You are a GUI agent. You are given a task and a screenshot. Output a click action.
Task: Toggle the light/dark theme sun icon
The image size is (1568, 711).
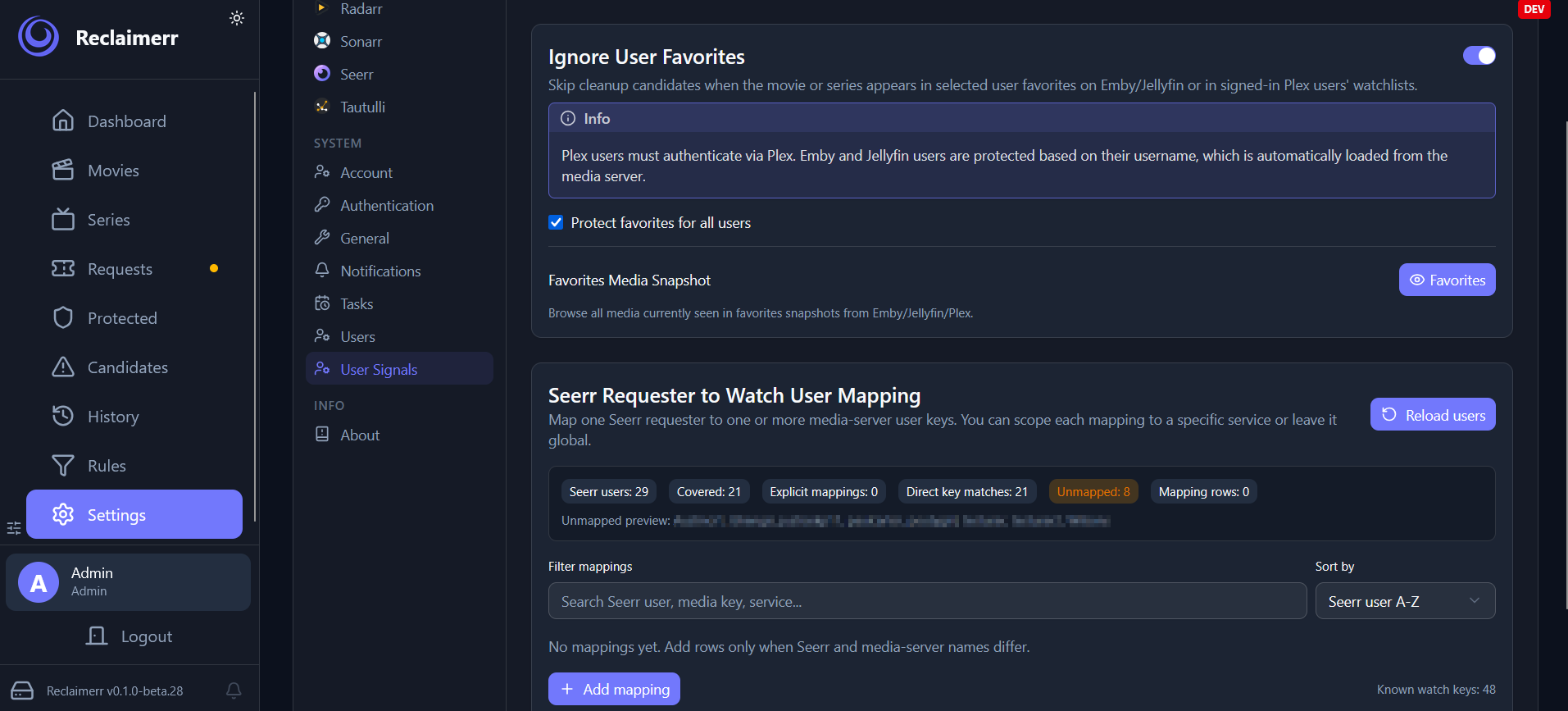(237, 18)
